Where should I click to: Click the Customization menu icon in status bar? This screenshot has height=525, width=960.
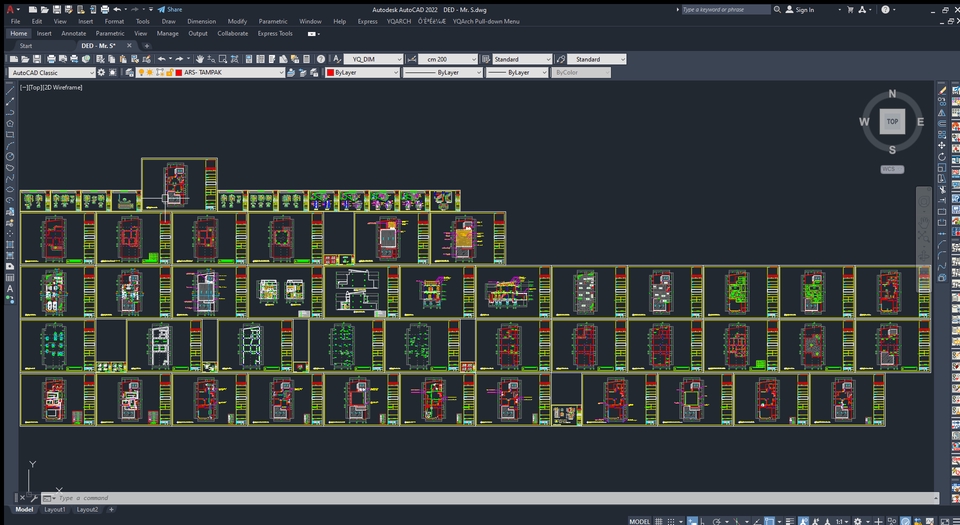coord(956,521)
